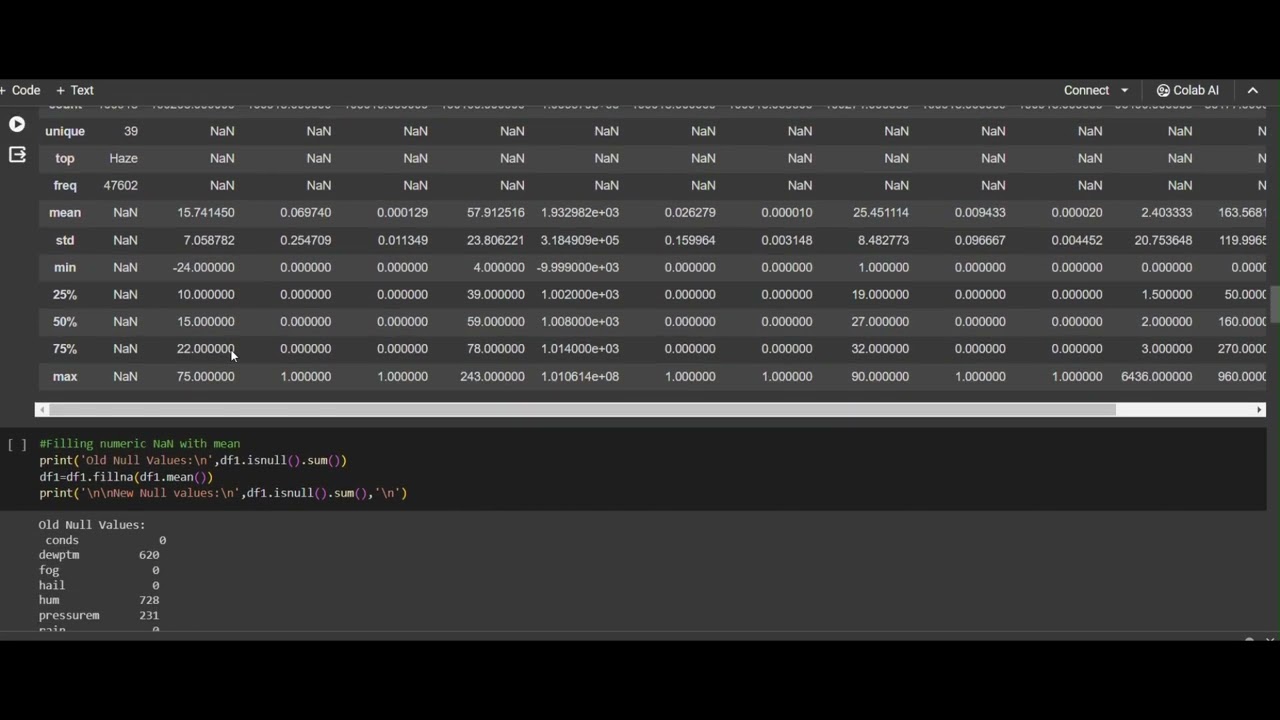Click the 'freq' row label
This screenshot has height=720, width=1280.
(x=65, y=185)
